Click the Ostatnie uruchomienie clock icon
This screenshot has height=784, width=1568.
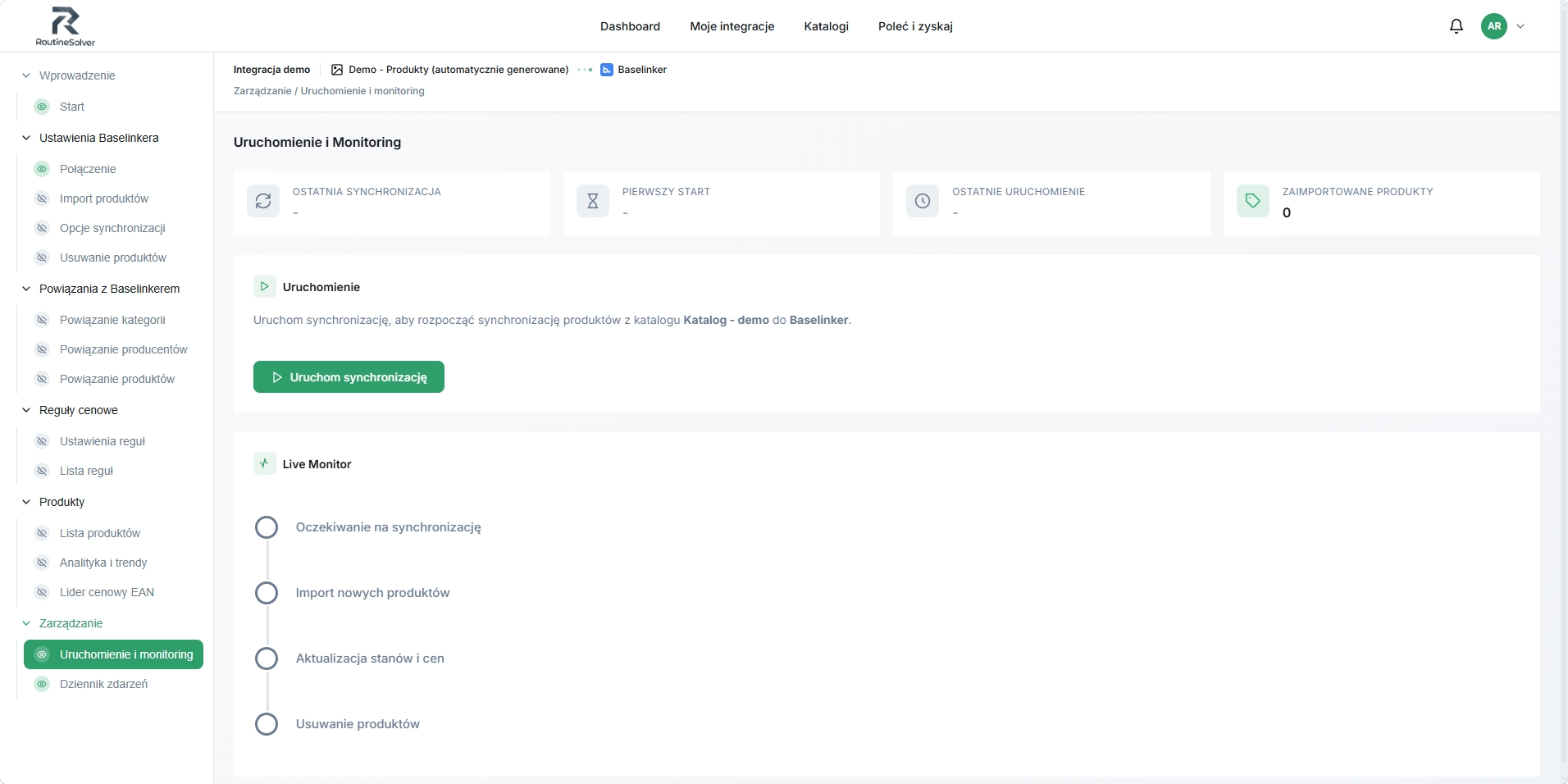pos(923,201)
